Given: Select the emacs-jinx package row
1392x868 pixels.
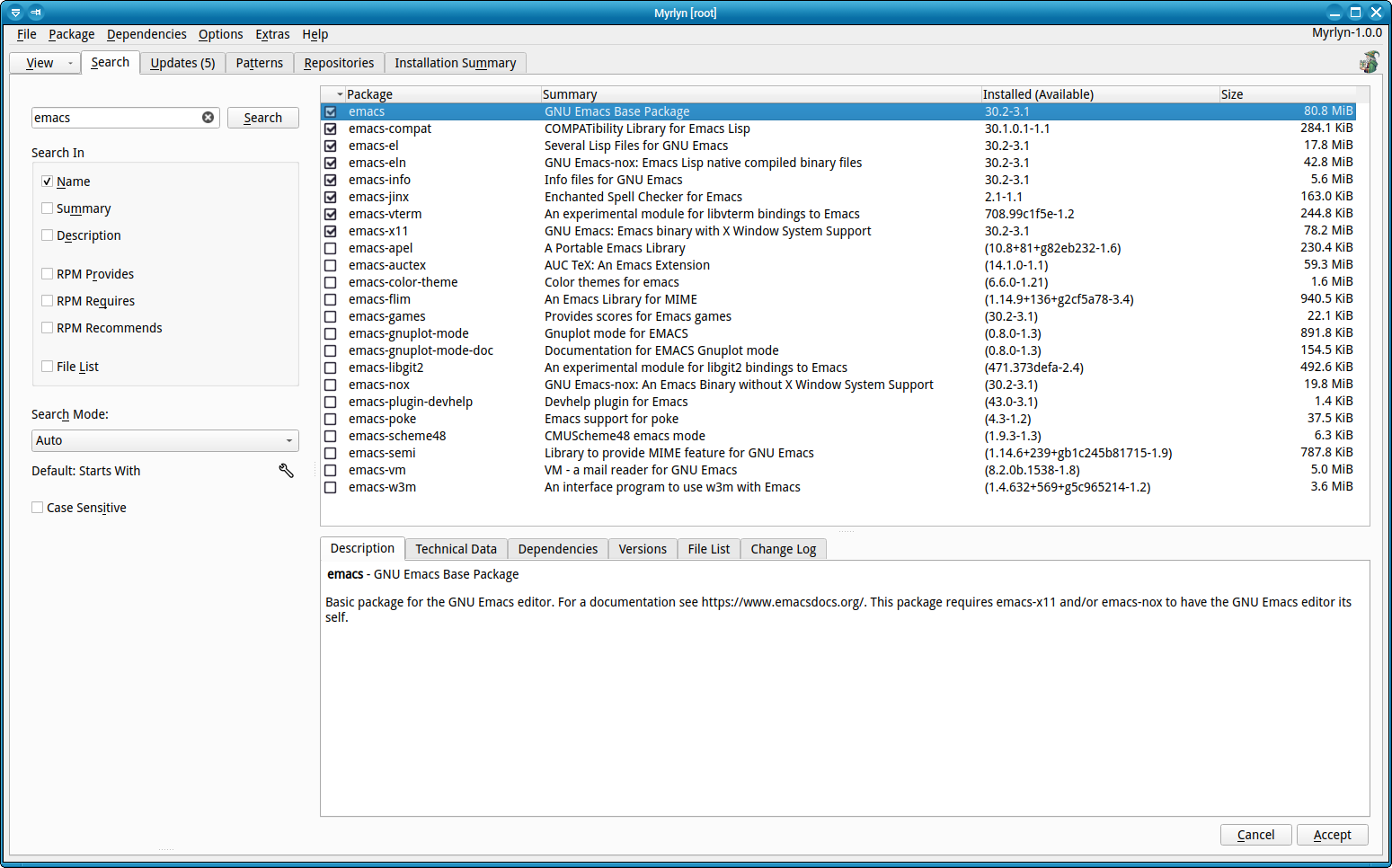Looking at the screenshot, I should point(838,197).
